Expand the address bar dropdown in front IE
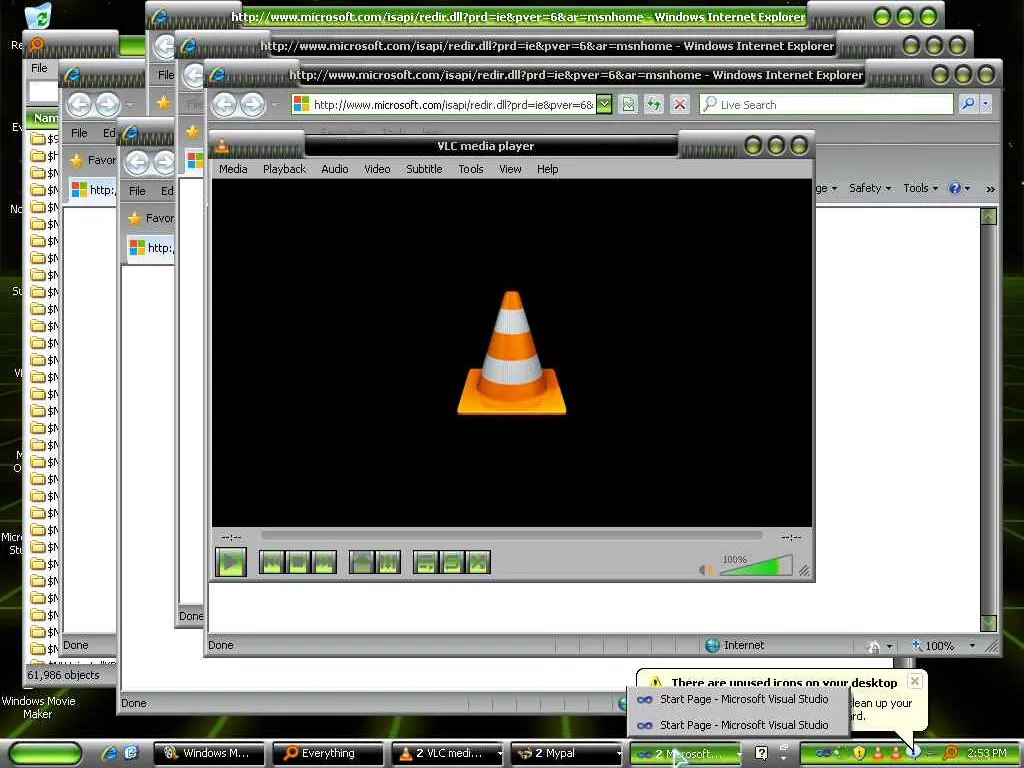 (604, 104)
